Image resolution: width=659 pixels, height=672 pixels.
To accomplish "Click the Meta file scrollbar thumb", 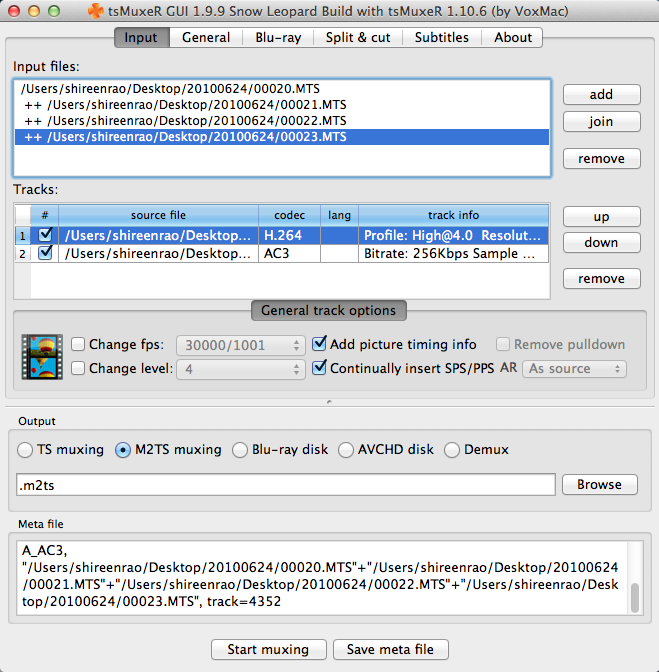I will click(635, 598).
